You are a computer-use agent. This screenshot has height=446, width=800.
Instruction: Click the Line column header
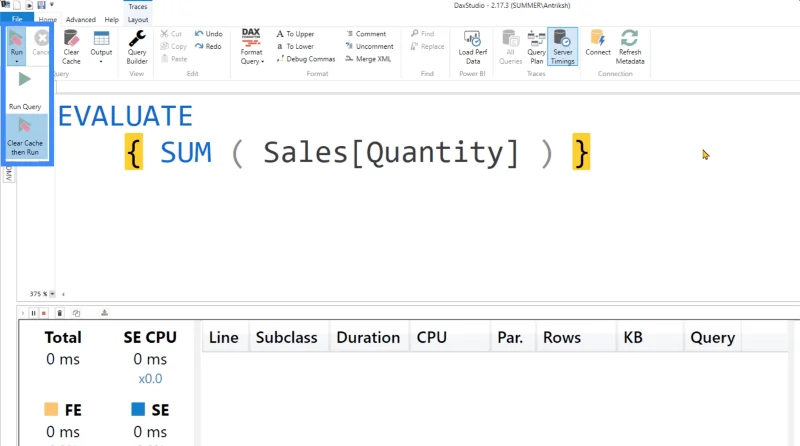224,337
